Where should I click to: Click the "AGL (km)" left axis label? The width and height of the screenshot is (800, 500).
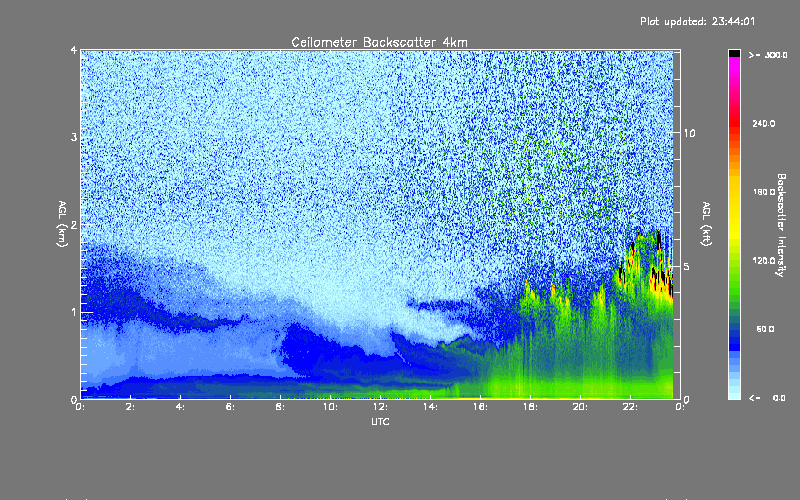[62, 224]
